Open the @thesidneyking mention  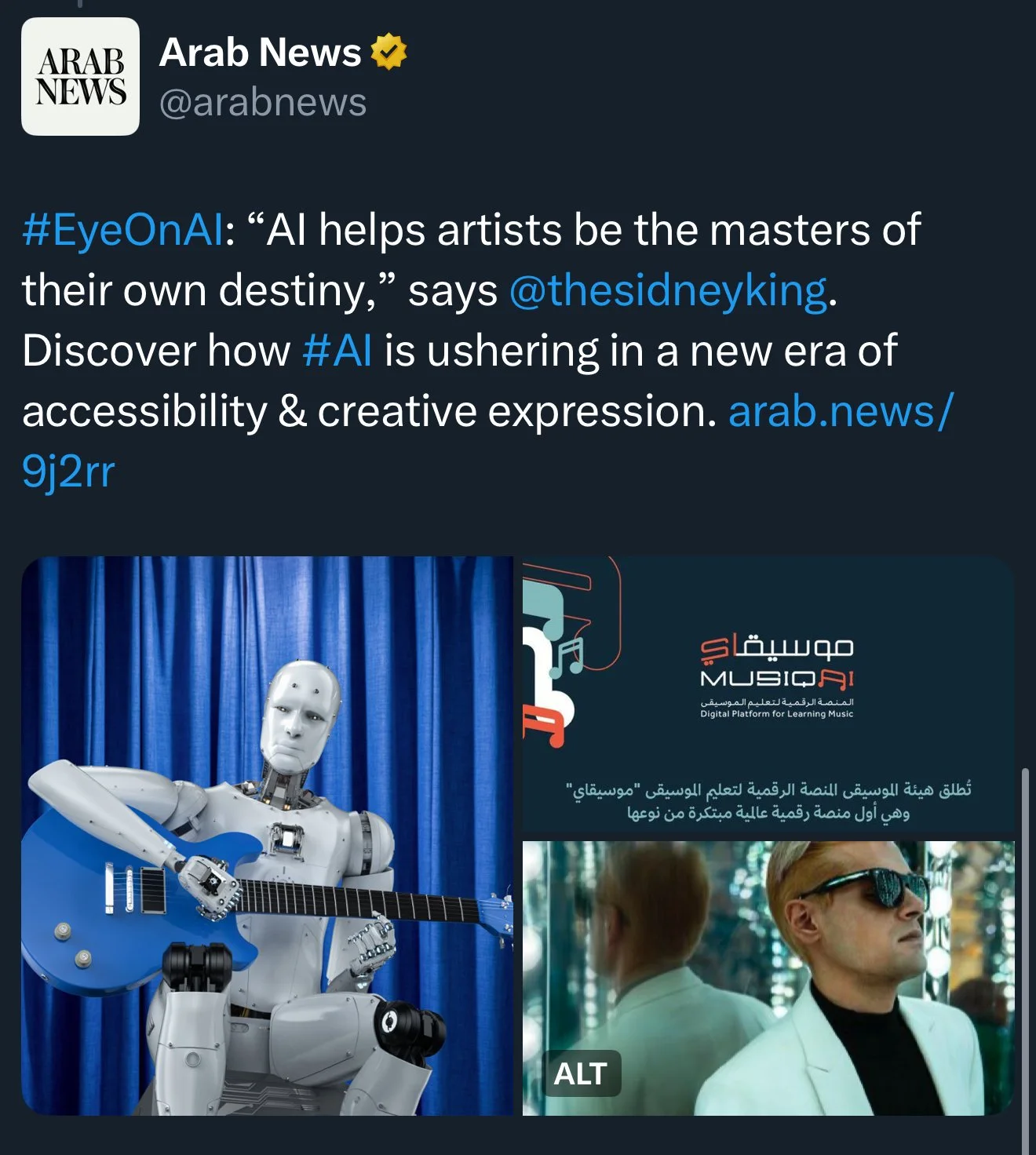pyautogui.click(x=668, y=290)
